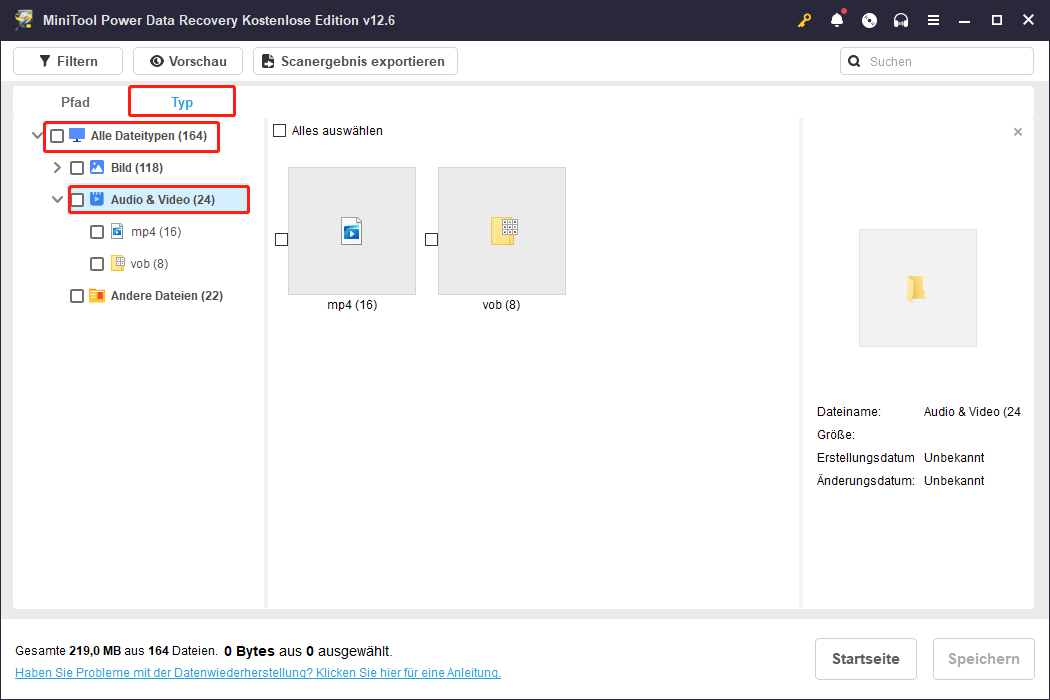The height and width of the screenshot is (700, 1050).
Task: Tick the Bild (118) checkbox
Action: click(77, 168)
